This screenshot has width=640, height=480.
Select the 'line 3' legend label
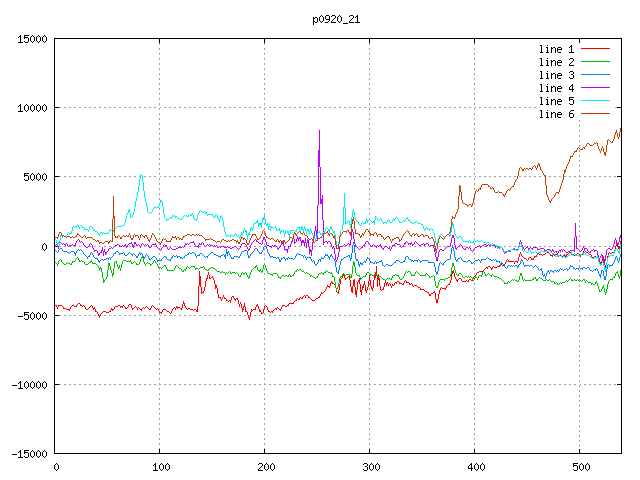557,75
